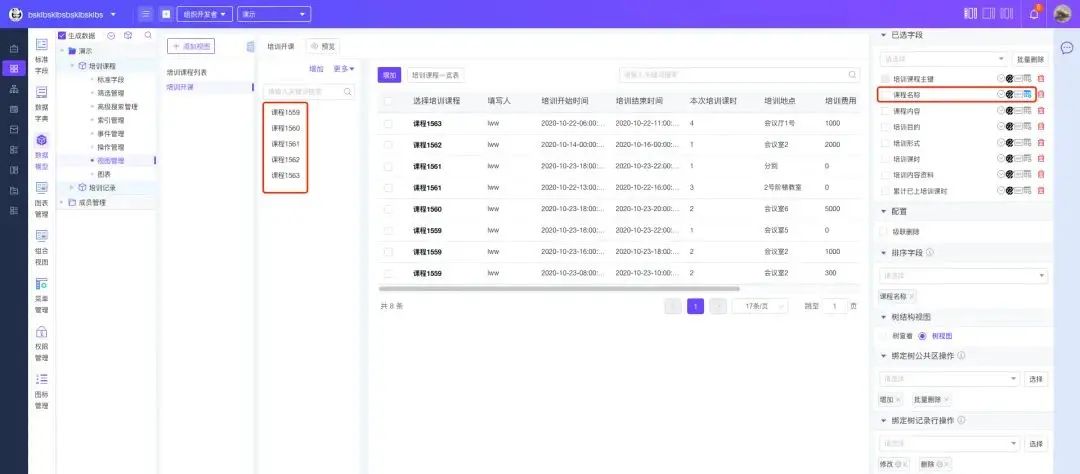Open the 已选字段 field select dropdown
The image size is (1080, 474).
pyautogui.click(x=944, y=59)
